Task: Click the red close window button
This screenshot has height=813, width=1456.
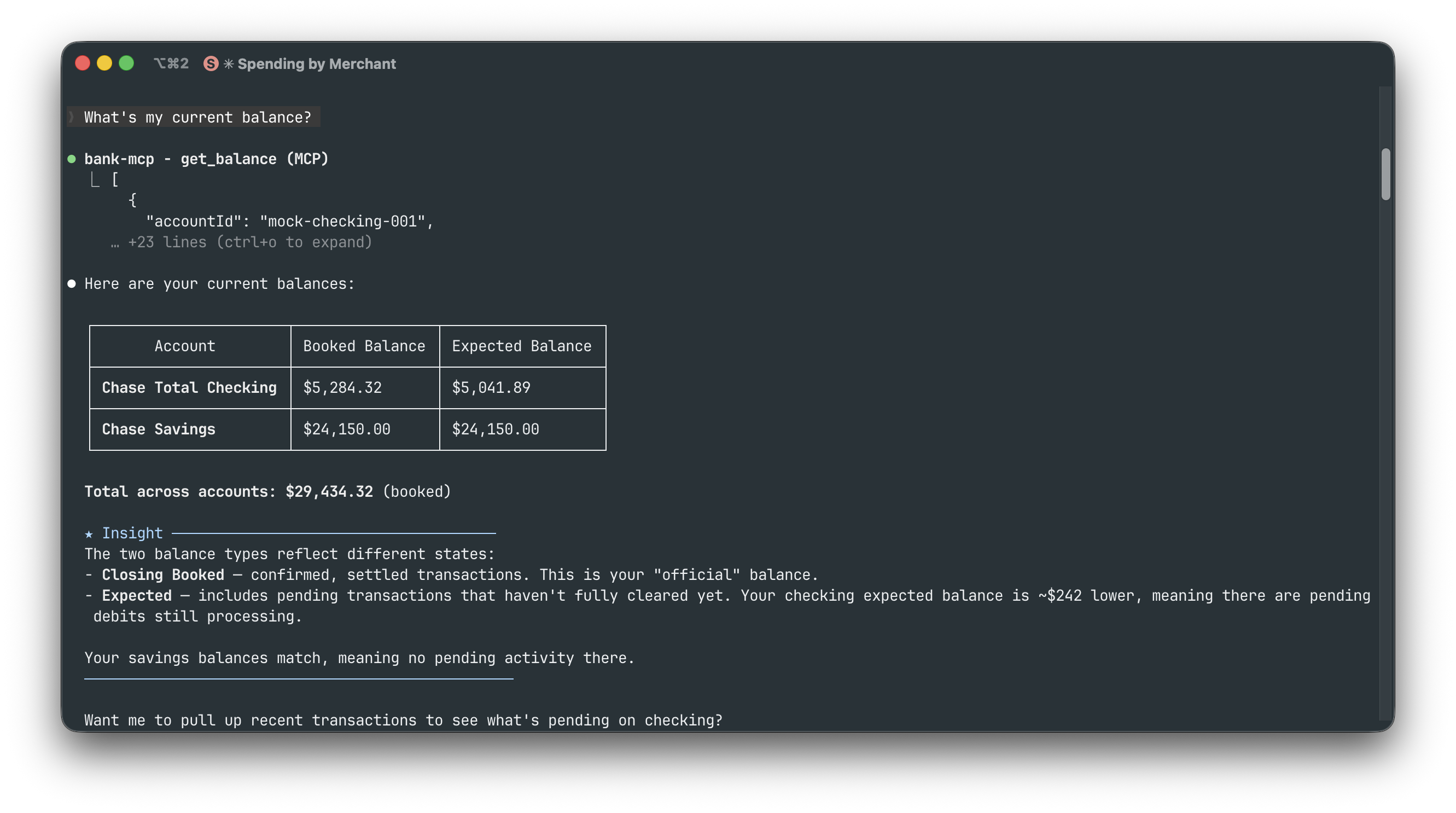Action: pyautogui.click(x=83, y=63)
